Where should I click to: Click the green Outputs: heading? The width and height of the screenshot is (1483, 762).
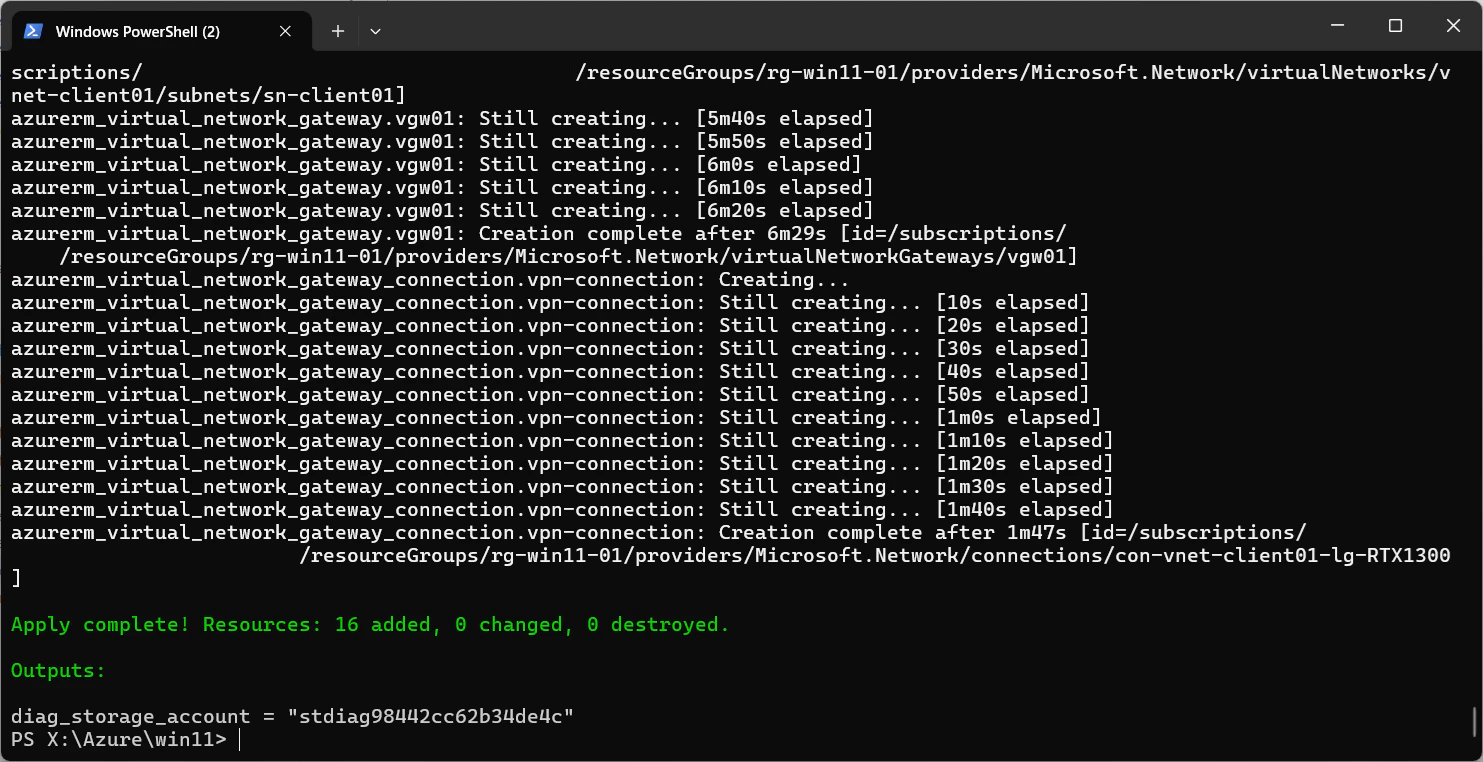coord(58,671)
